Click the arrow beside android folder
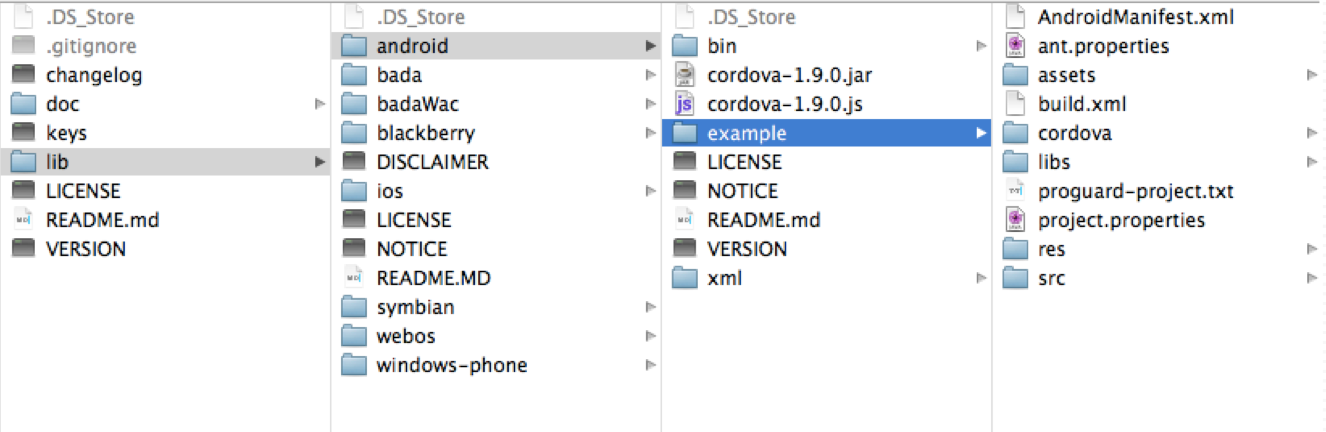This screenshot has height=432, width=1326. (x=650, y=46)
